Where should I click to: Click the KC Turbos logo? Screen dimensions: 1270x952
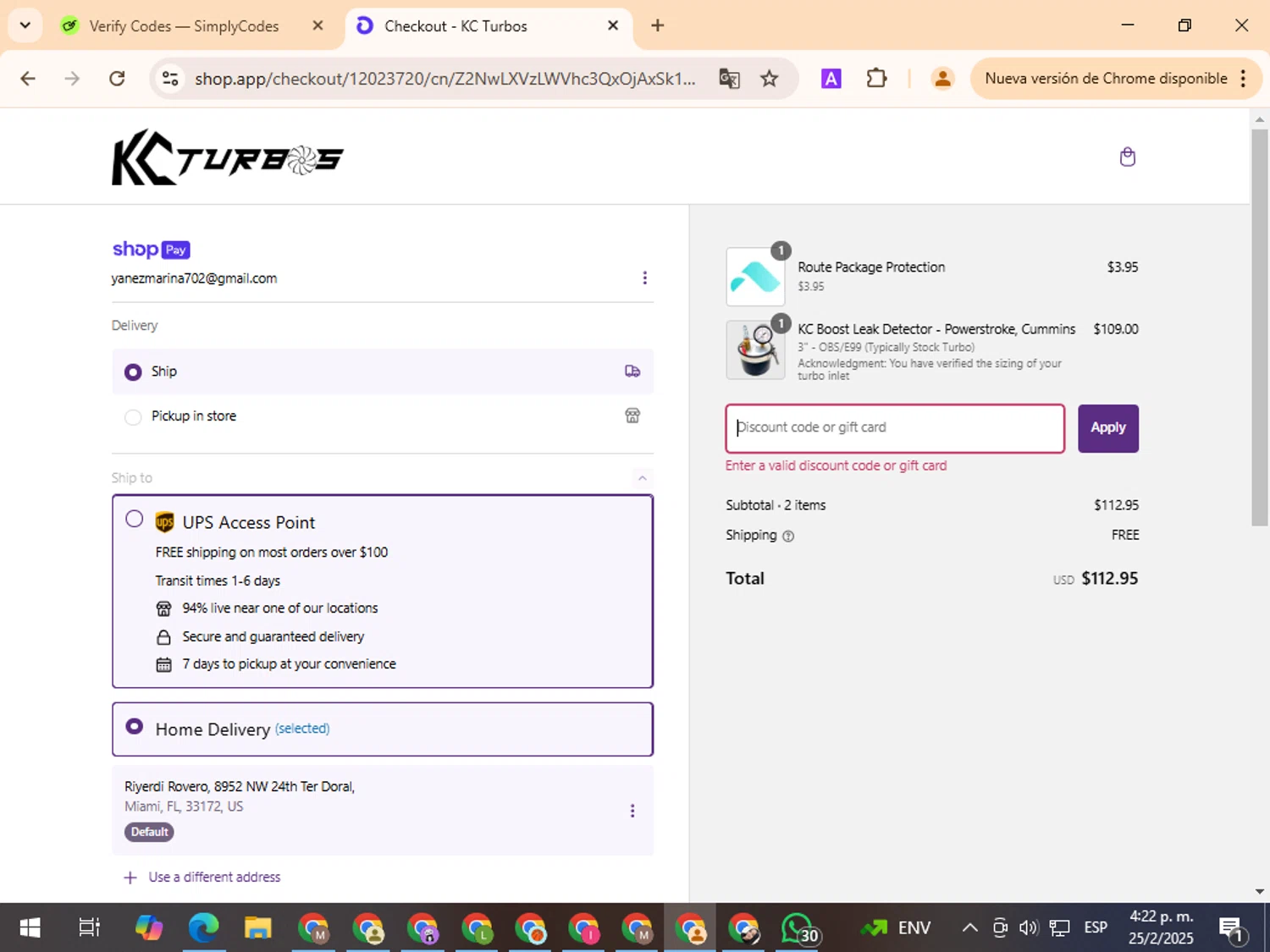click(x=227, y=157)
